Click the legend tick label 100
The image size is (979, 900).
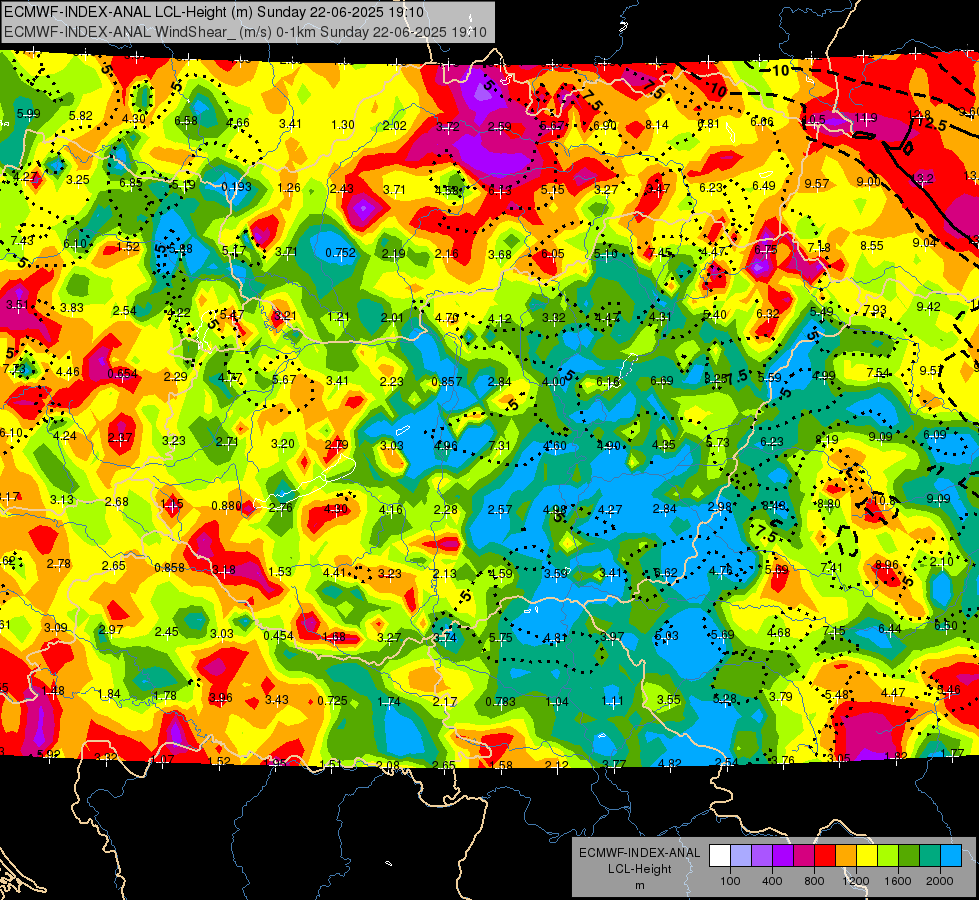coord(730,881)
